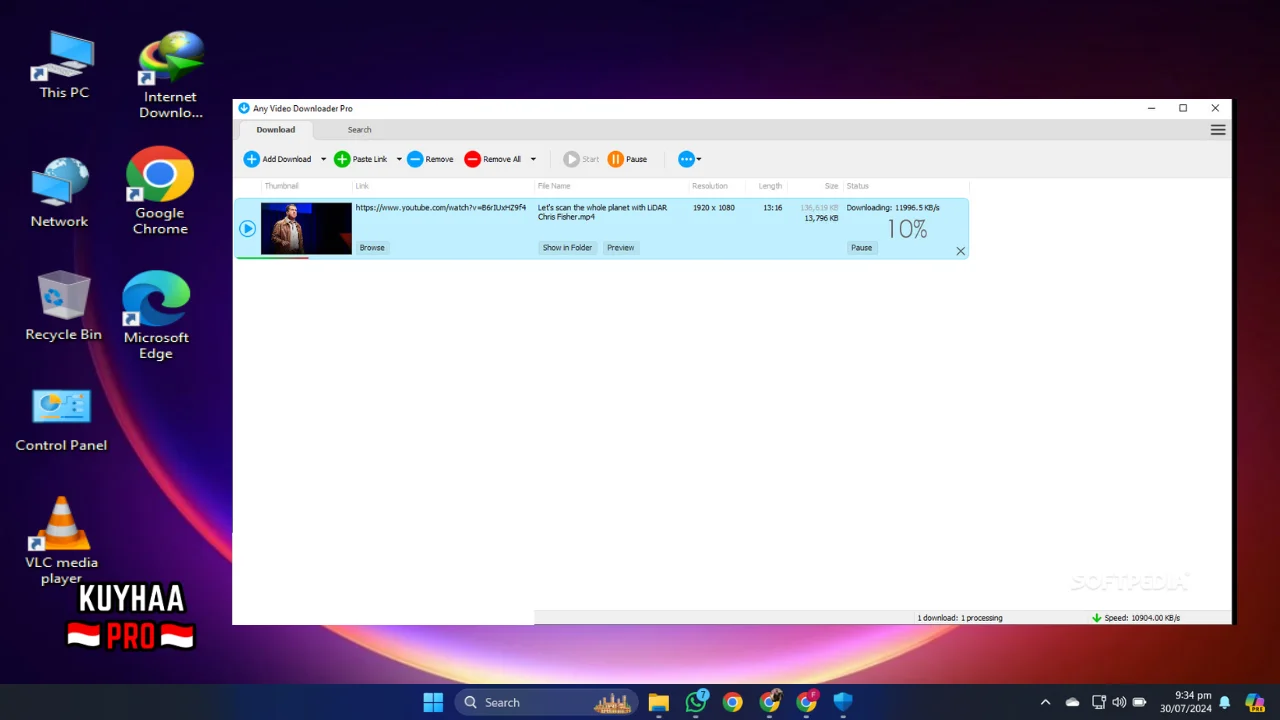
Task: Open This PC desktop icon
Action: [64, 65]
